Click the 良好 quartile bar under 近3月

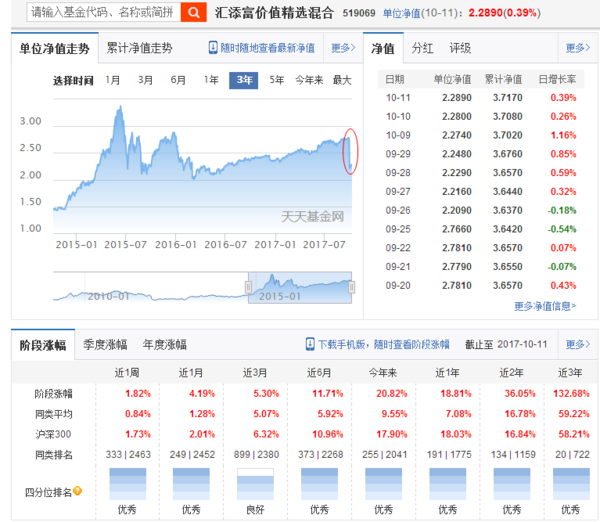(x=255, y=484)
